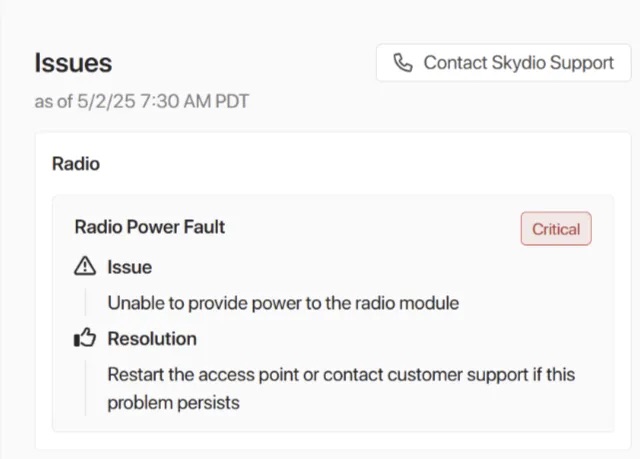Click the Contact Skydio Support button
This screenshot has height=459, width=640.
tap(504, 63)
